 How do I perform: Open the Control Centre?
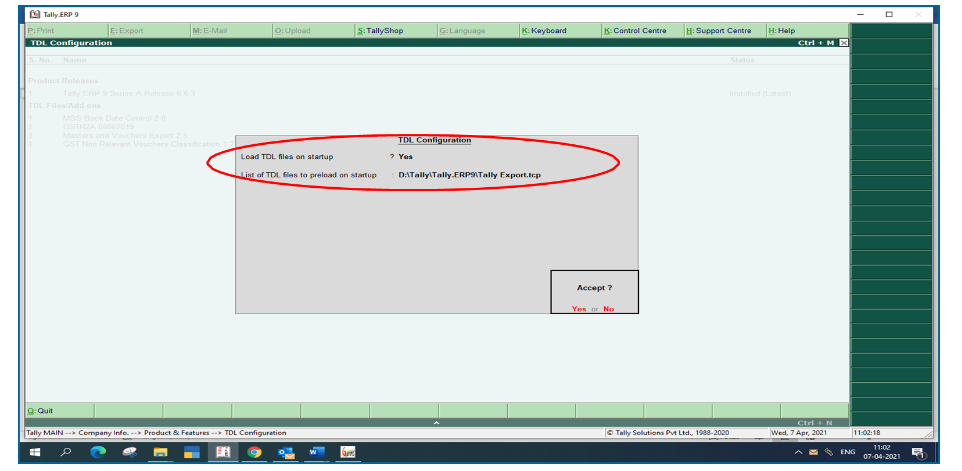coord(642,31)
